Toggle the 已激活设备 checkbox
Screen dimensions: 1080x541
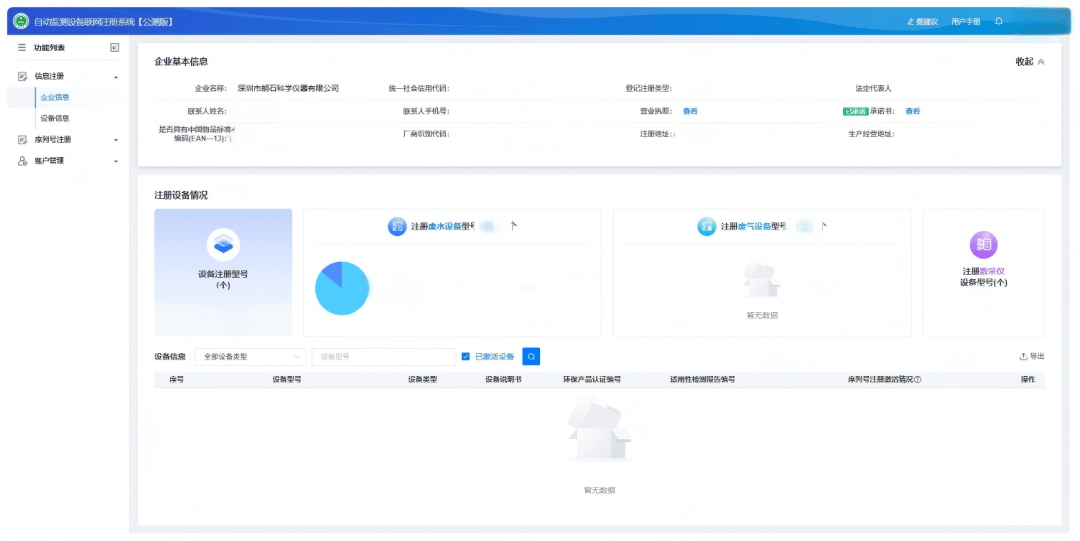coord(466,356)
